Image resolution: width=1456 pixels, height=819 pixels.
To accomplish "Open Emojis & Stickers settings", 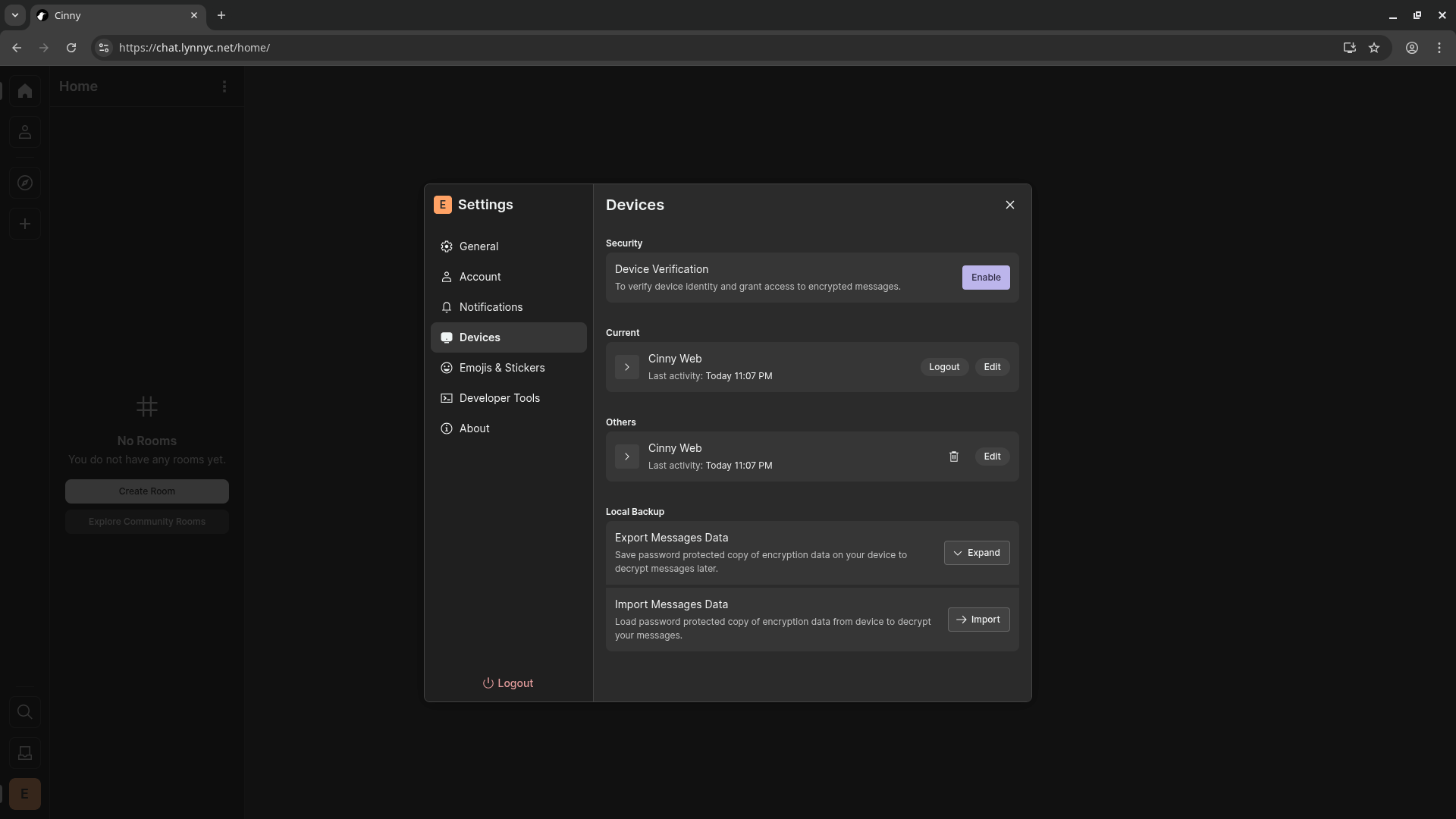I will coord(508,368).
